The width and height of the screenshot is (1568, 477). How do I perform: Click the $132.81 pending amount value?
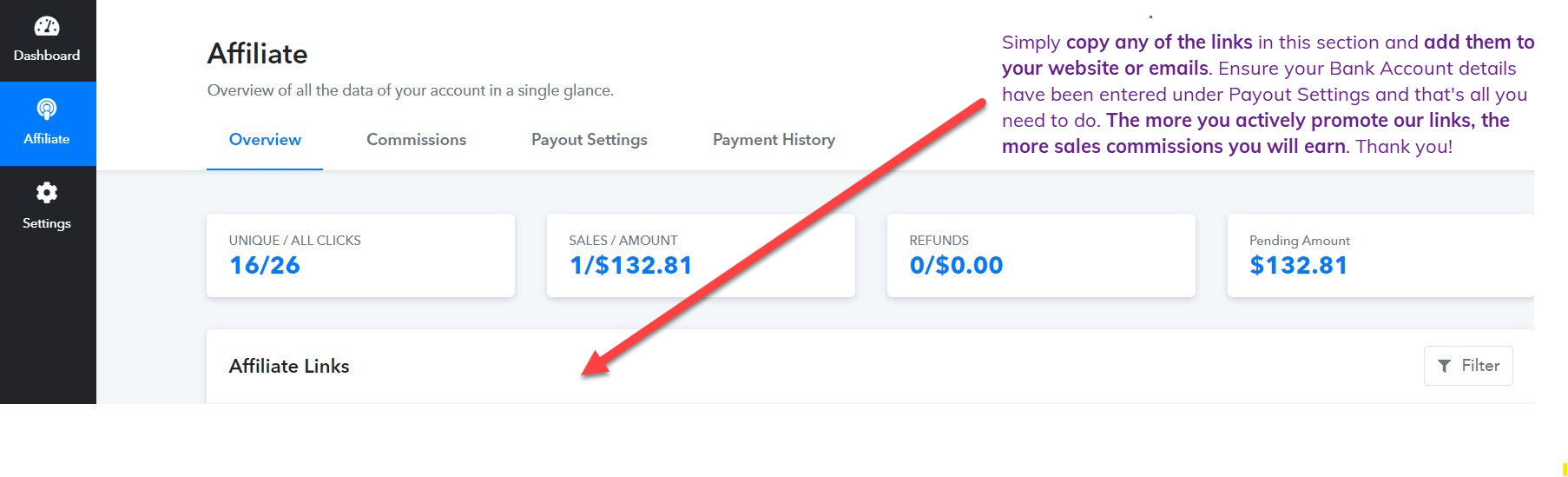tap(1299, 265)
